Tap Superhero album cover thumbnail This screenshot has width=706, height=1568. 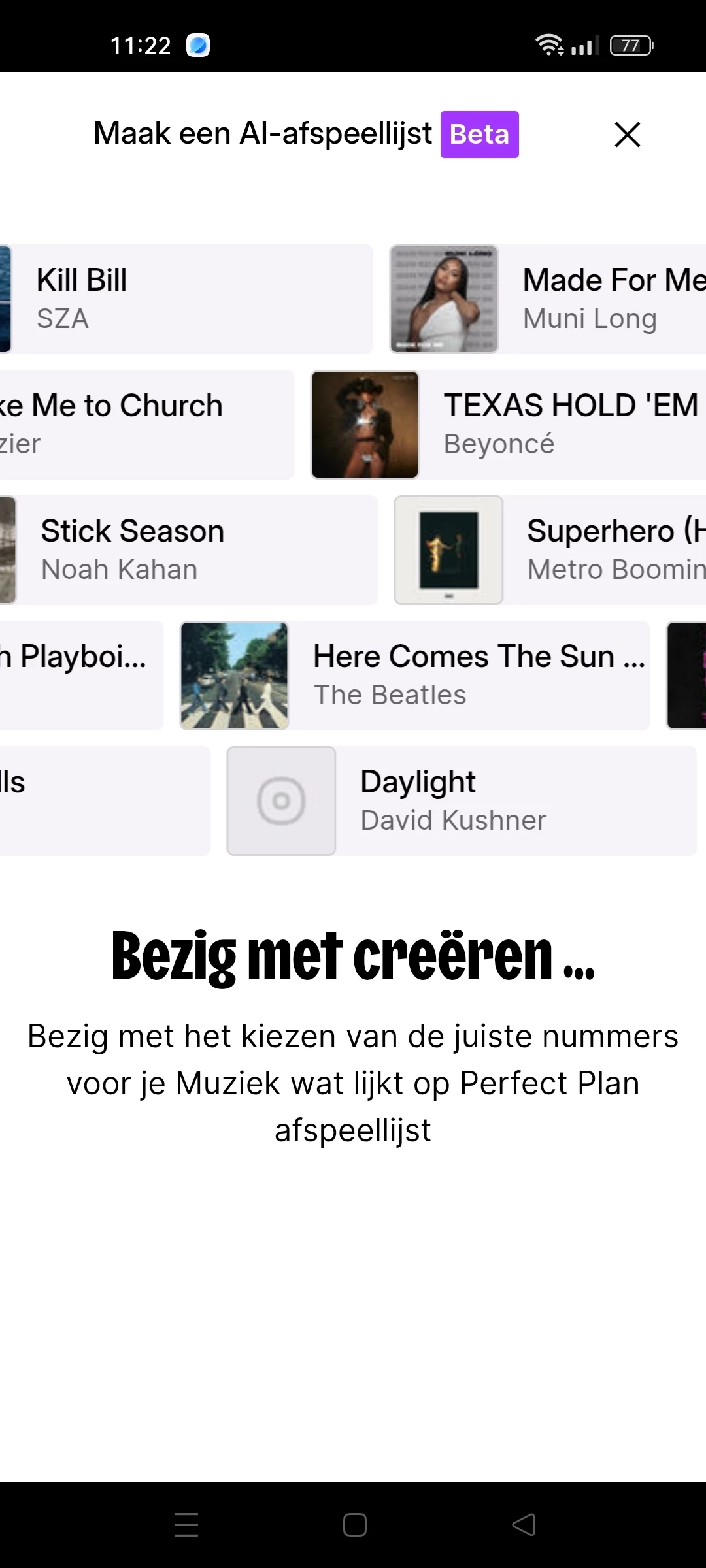448,550
